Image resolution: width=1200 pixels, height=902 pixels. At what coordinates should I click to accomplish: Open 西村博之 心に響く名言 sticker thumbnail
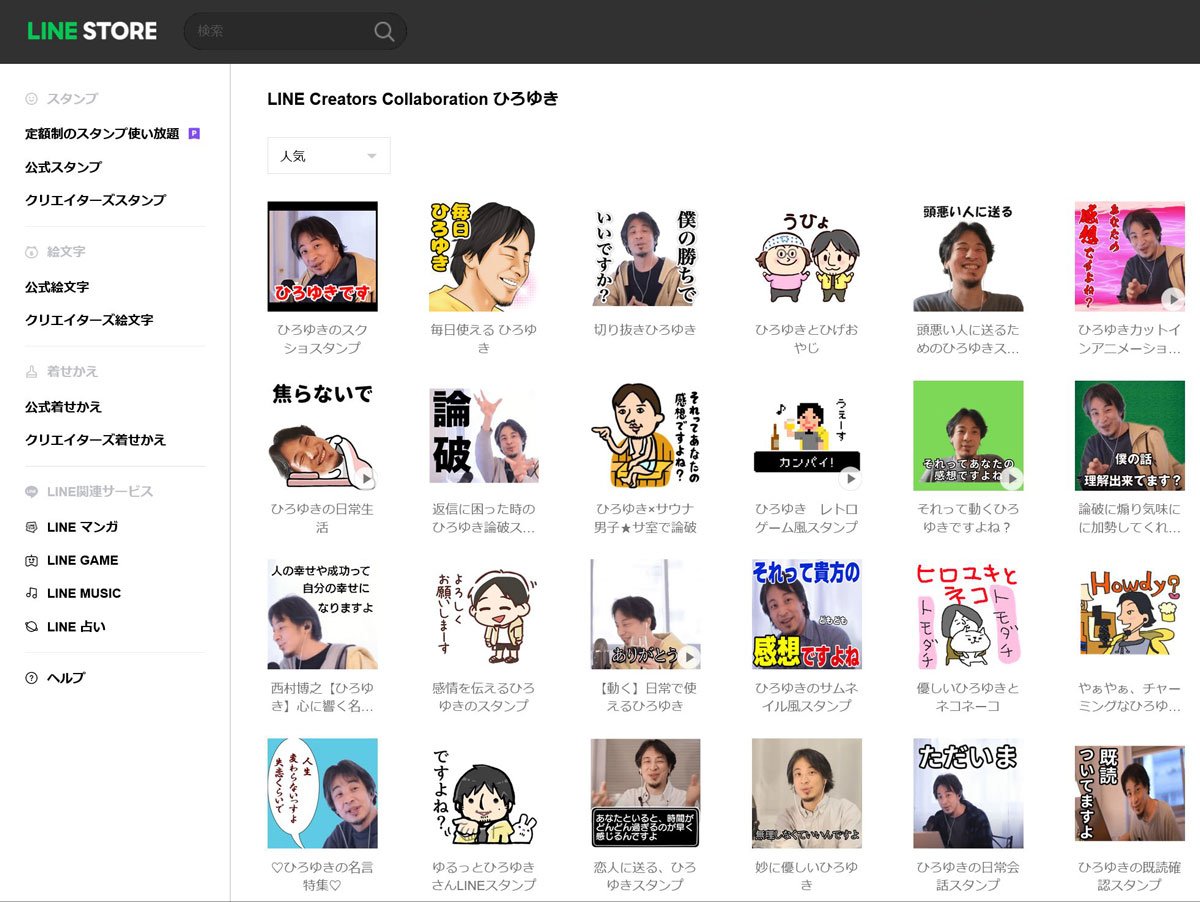(322, 614)
